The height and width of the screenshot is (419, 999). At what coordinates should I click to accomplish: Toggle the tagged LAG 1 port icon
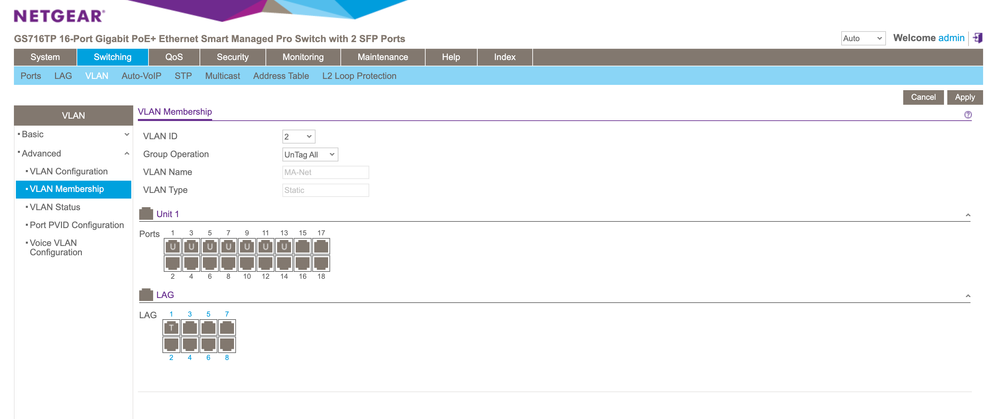tap(171, 327)
